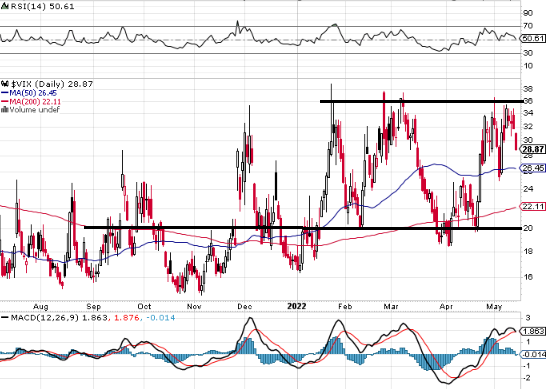551x389 pixels.
Task: Click the Apr label on date axis
Action: pos(446,307)
